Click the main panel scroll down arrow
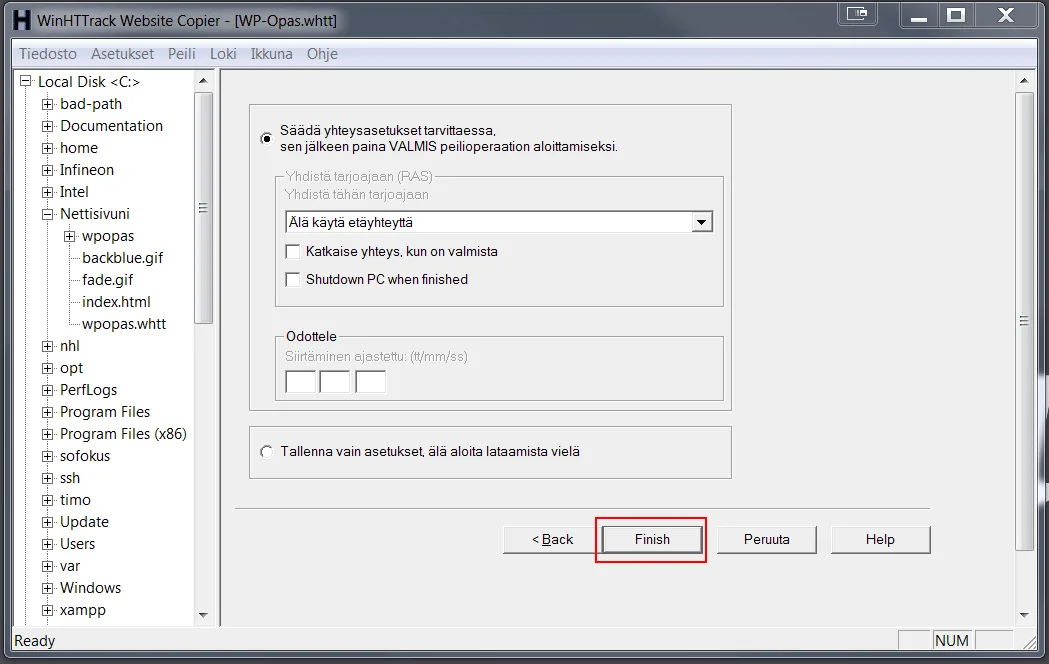 tap(1024, 615)
